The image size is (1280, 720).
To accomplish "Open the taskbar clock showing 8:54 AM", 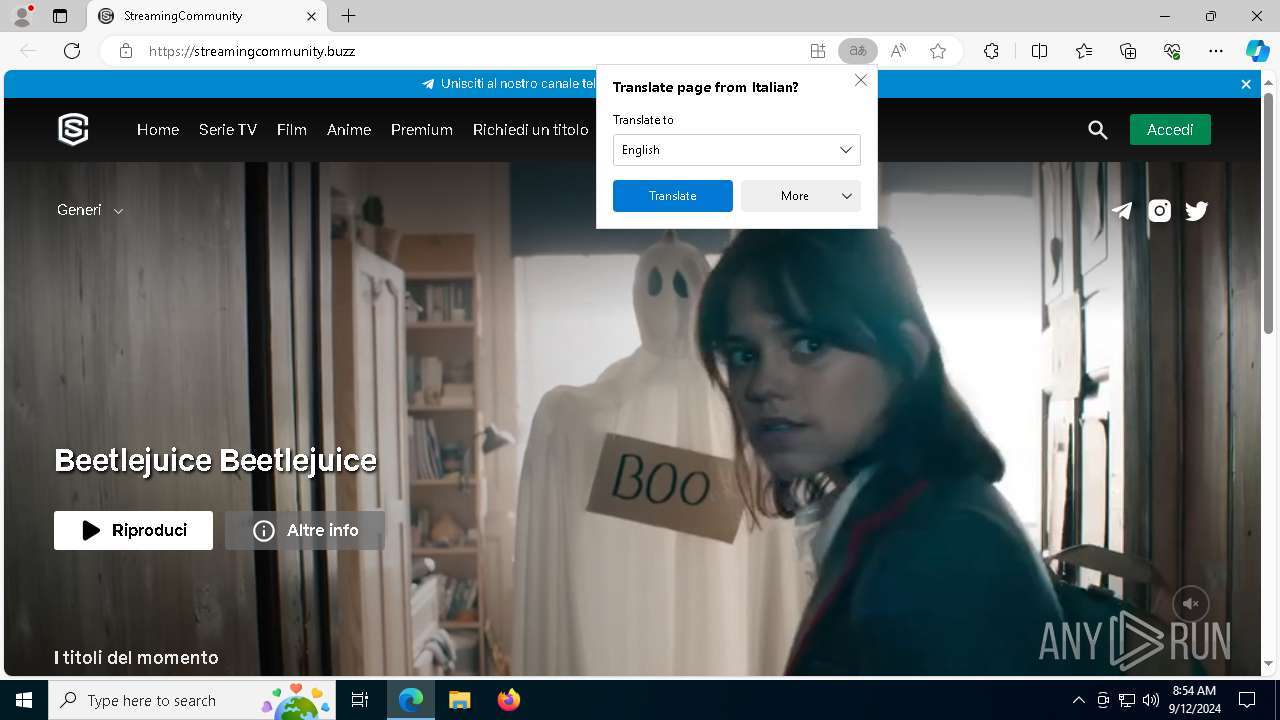I will click(1194, 700).
